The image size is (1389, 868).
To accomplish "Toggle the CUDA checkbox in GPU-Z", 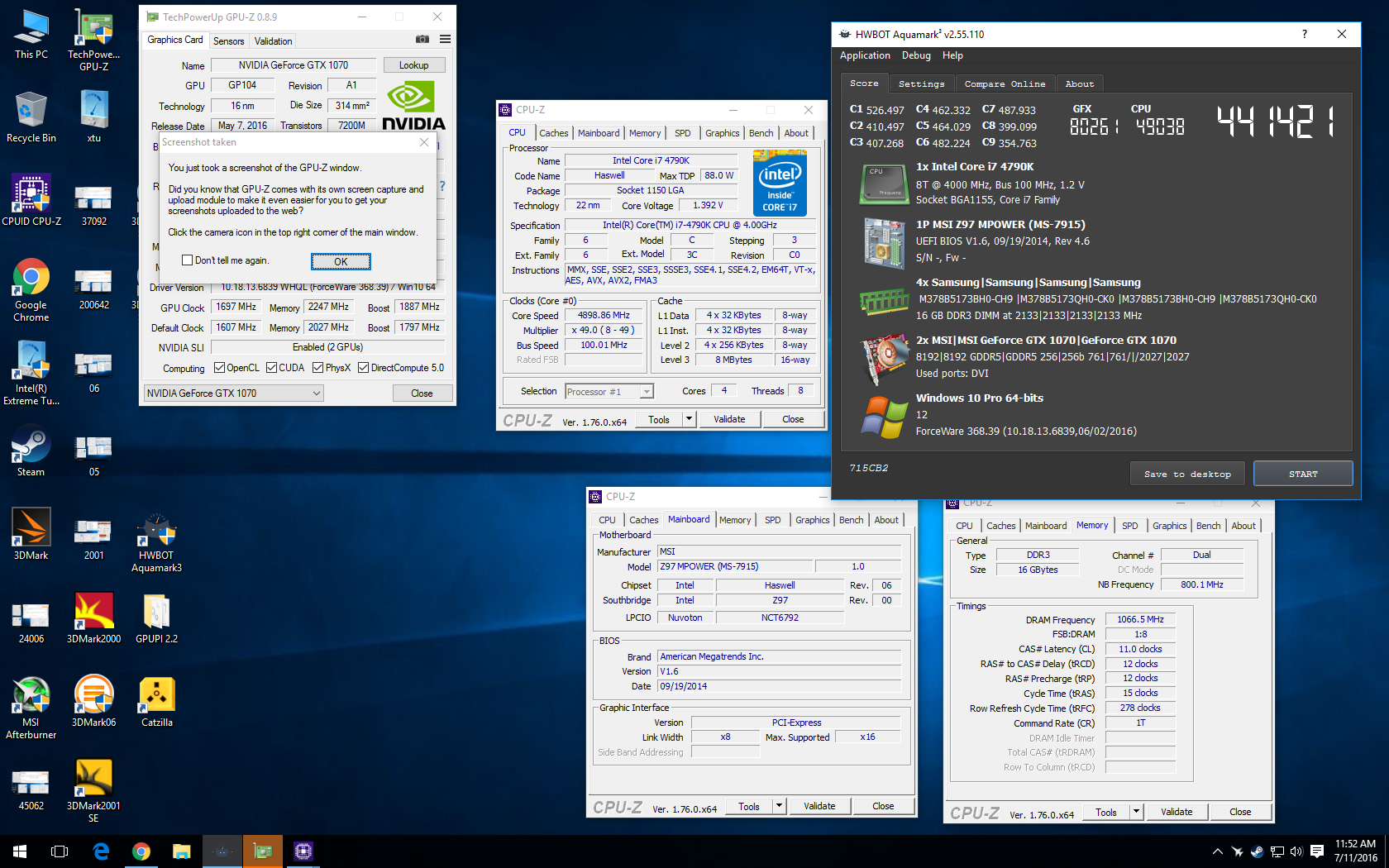I will (271, 368).
